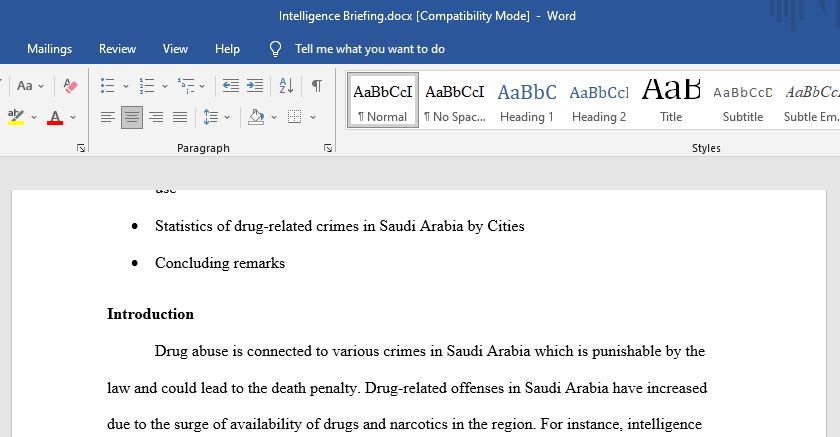Open shading color dropdown arrow
Screen dimensions: 840x437
pyautogui.click(x=274, y=117)
